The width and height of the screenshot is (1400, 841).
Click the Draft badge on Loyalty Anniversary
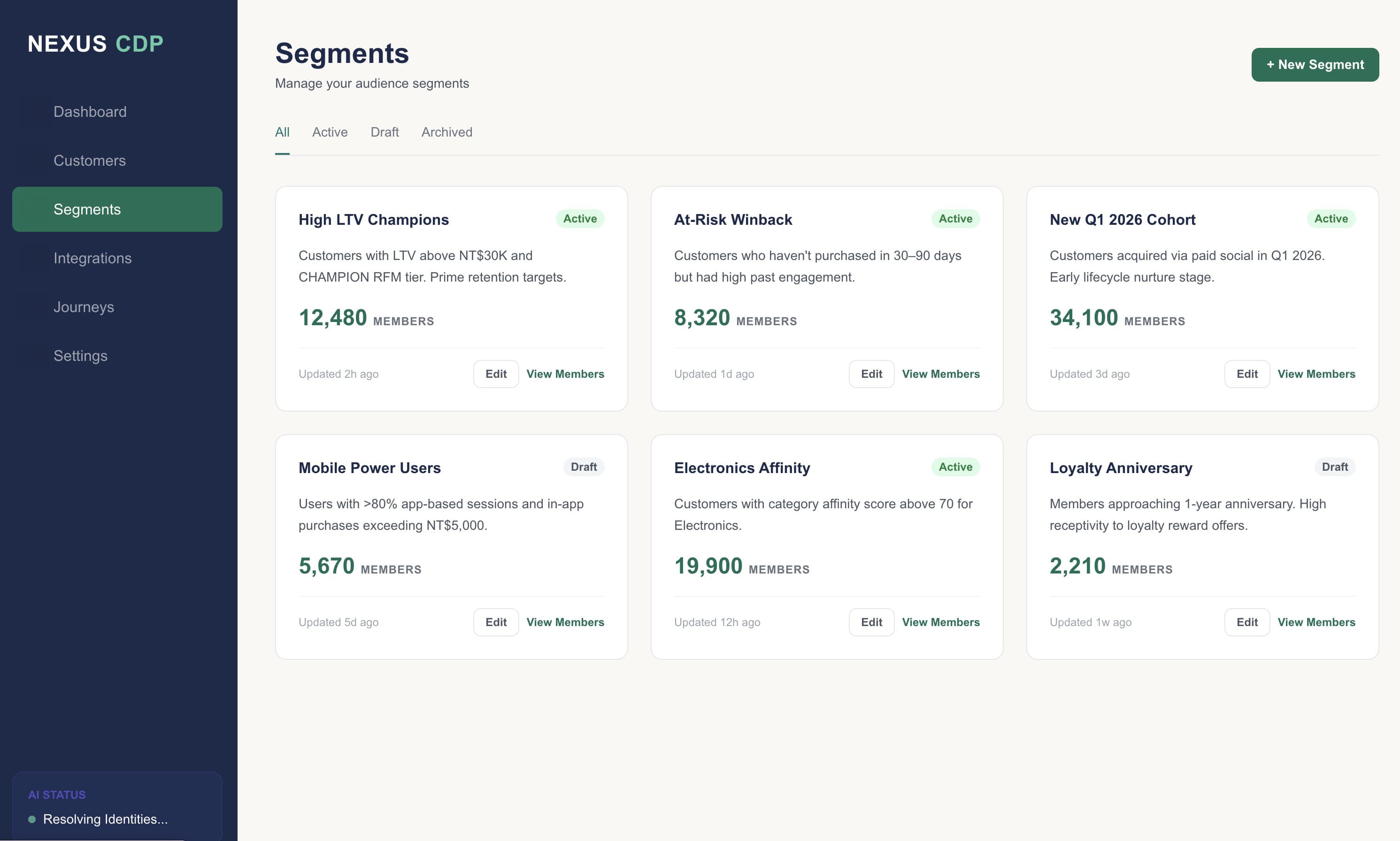coord(1334,467)
